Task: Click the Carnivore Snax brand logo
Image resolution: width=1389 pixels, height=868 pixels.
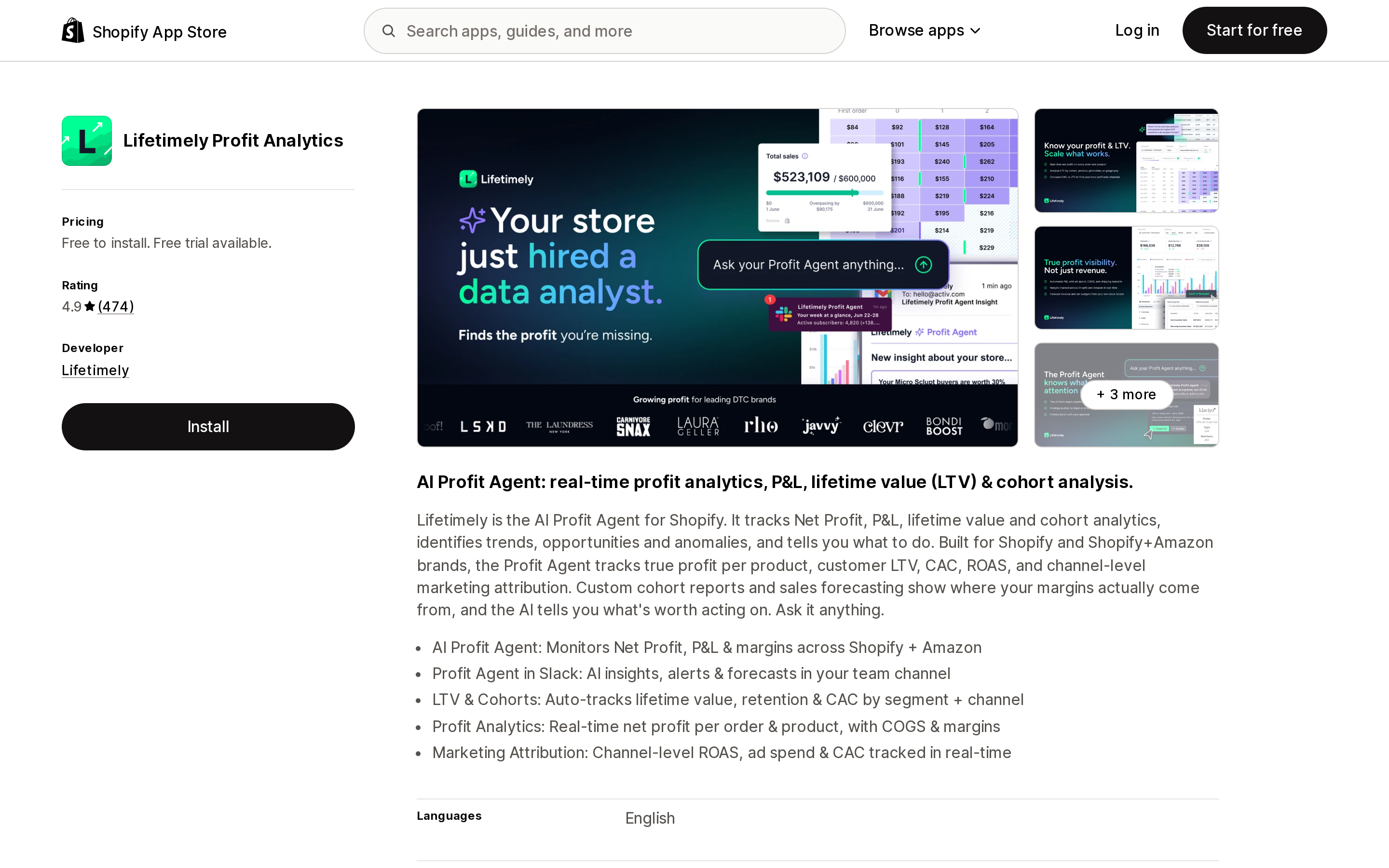Action: coord(633,426)
